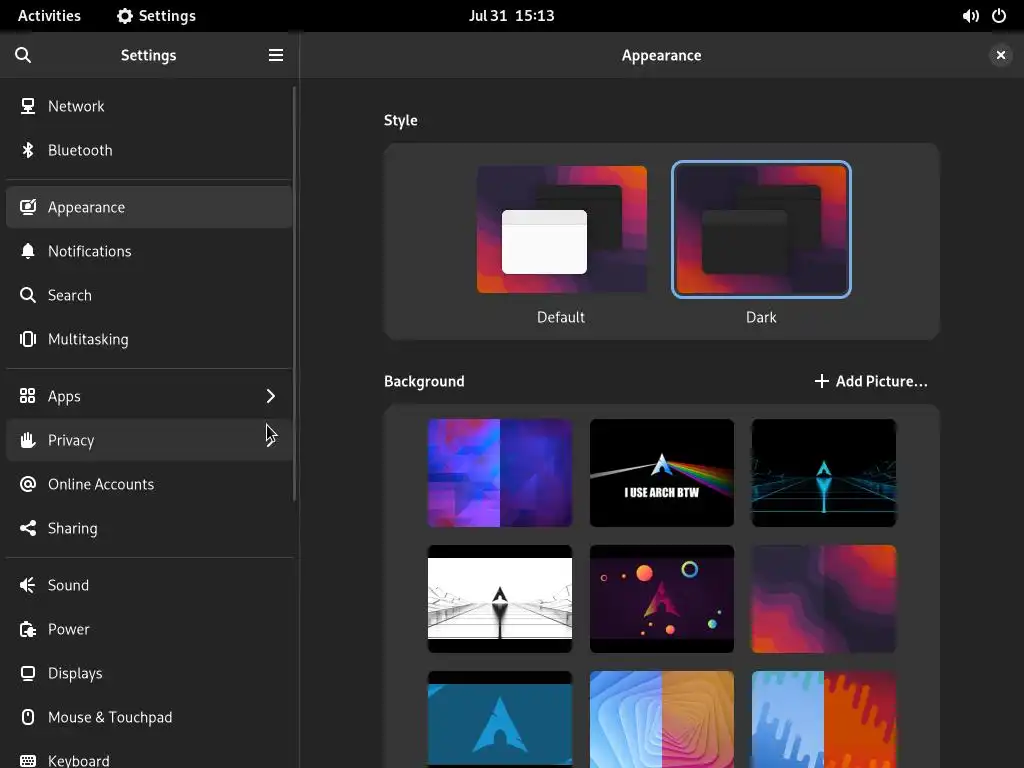The height and width of the screenshot is (768, 1024).
Task: Open the hamburger menu in Settings header
Action: tap(276, 56)
